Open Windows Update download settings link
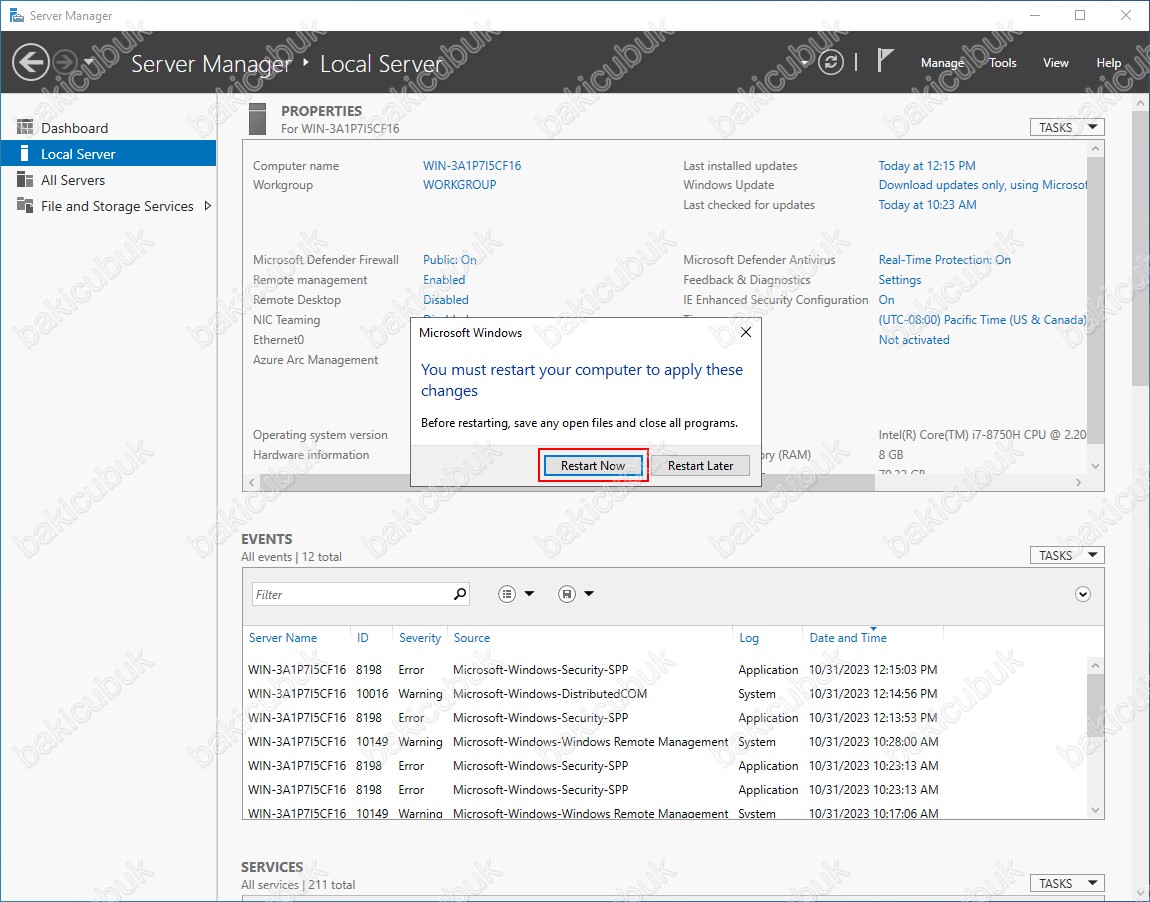Screen dimensions: 1150x902 (x=983, y=185)
